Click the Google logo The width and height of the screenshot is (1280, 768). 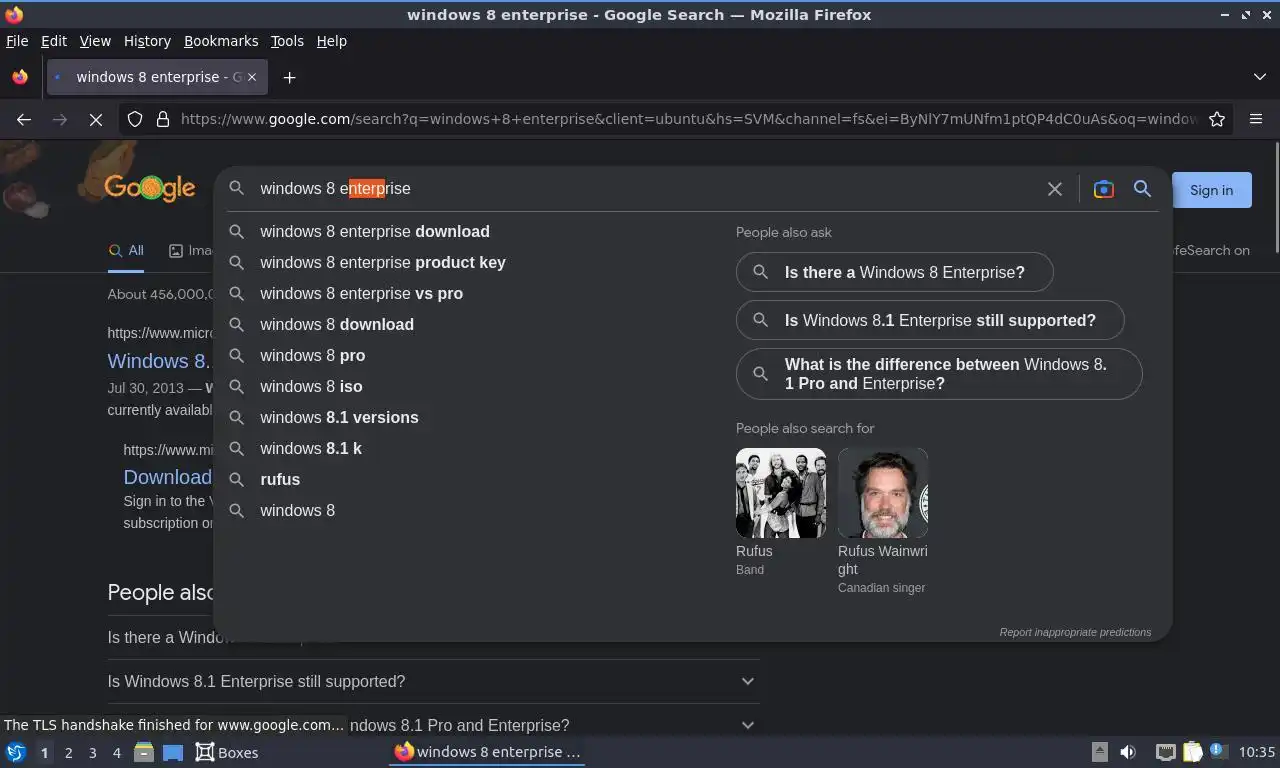(x=149, y=188)
